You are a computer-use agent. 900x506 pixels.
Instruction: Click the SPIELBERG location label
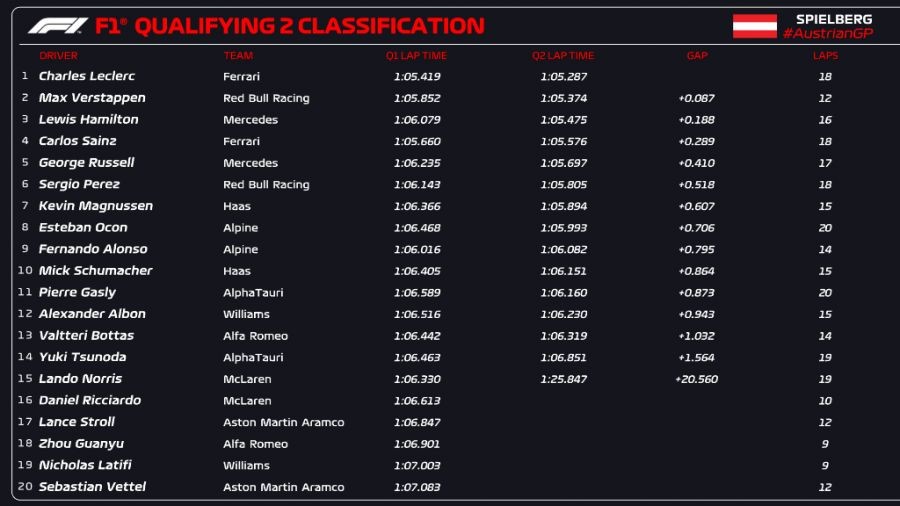coord(833,19)
